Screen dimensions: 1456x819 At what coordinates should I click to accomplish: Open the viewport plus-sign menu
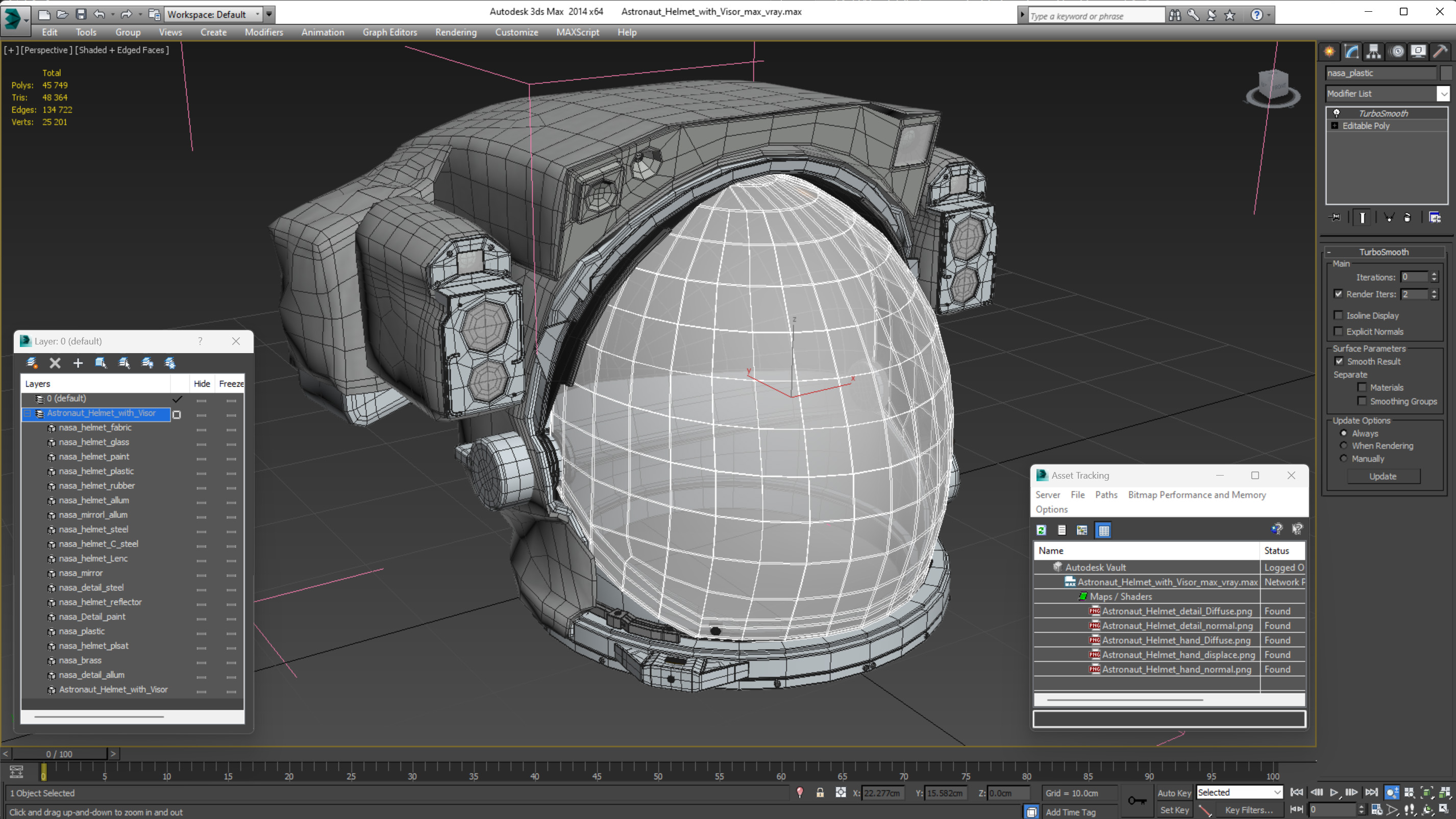tap(10, 49)
